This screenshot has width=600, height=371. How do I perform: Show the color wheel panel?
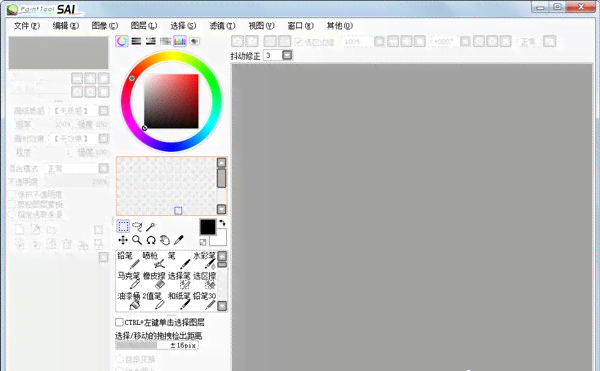coord(122,41)
